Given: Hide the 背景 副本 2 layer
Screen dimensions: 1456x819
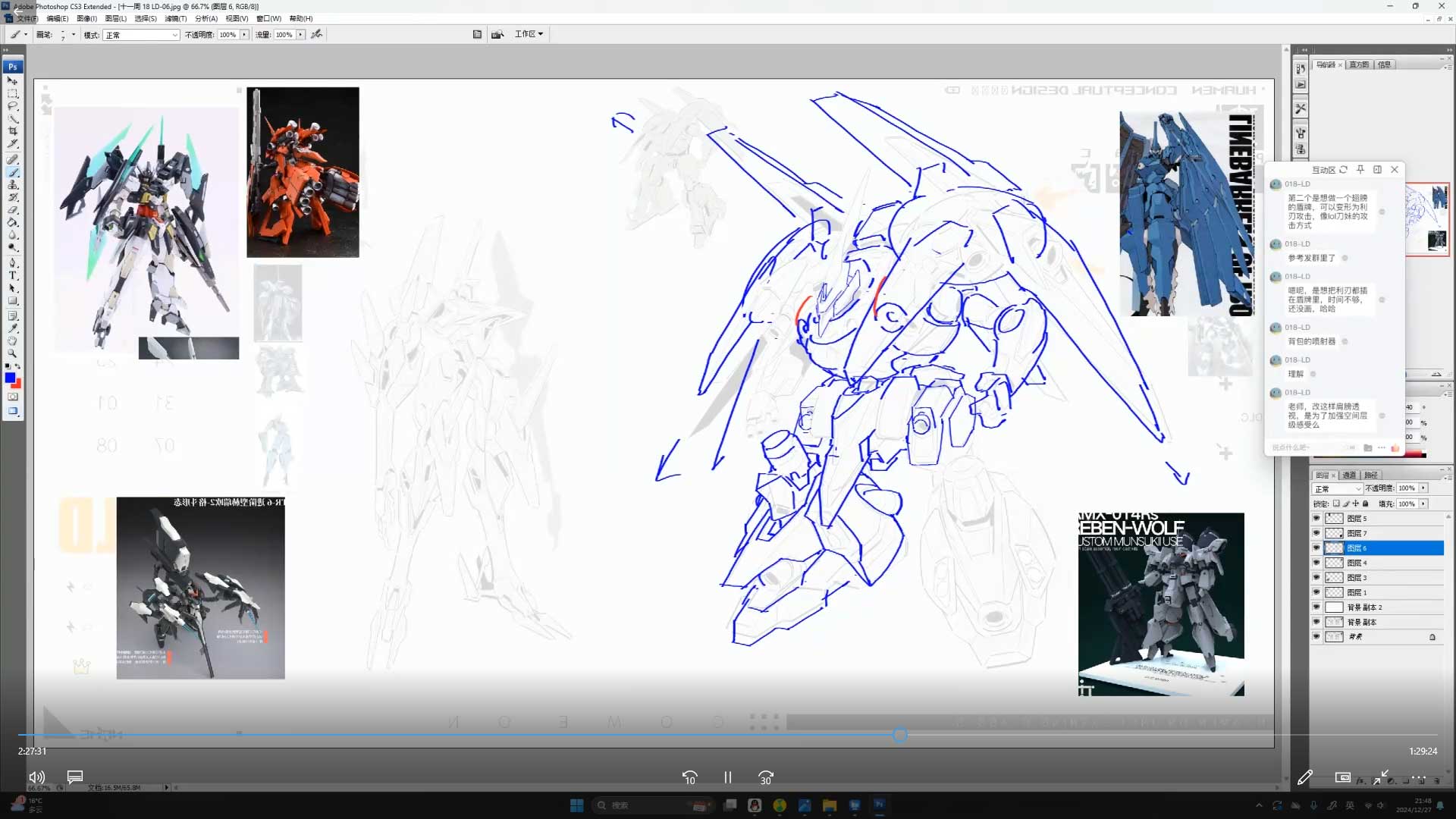Looking at the screenshot, I should click(x=1316, y=607).
